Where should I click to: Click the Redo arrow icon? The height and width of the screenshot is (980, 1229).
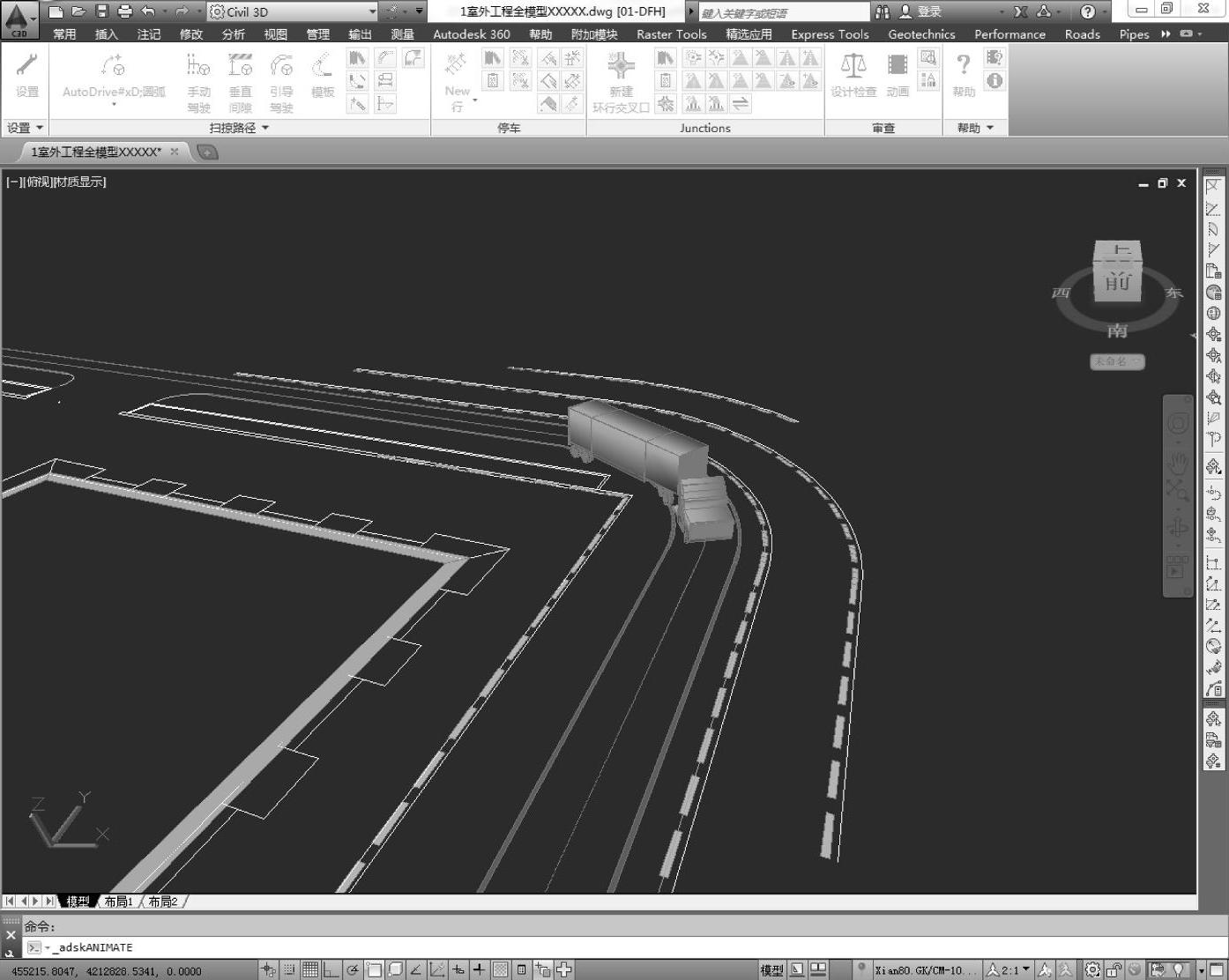(182, 11)
